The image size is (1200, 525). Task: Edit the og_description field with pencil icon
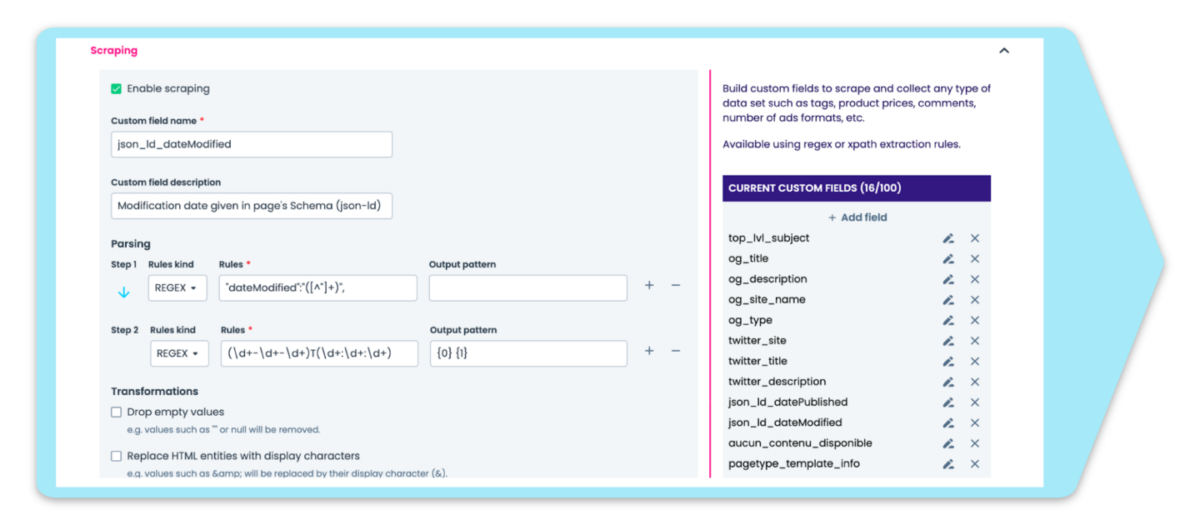948,279
